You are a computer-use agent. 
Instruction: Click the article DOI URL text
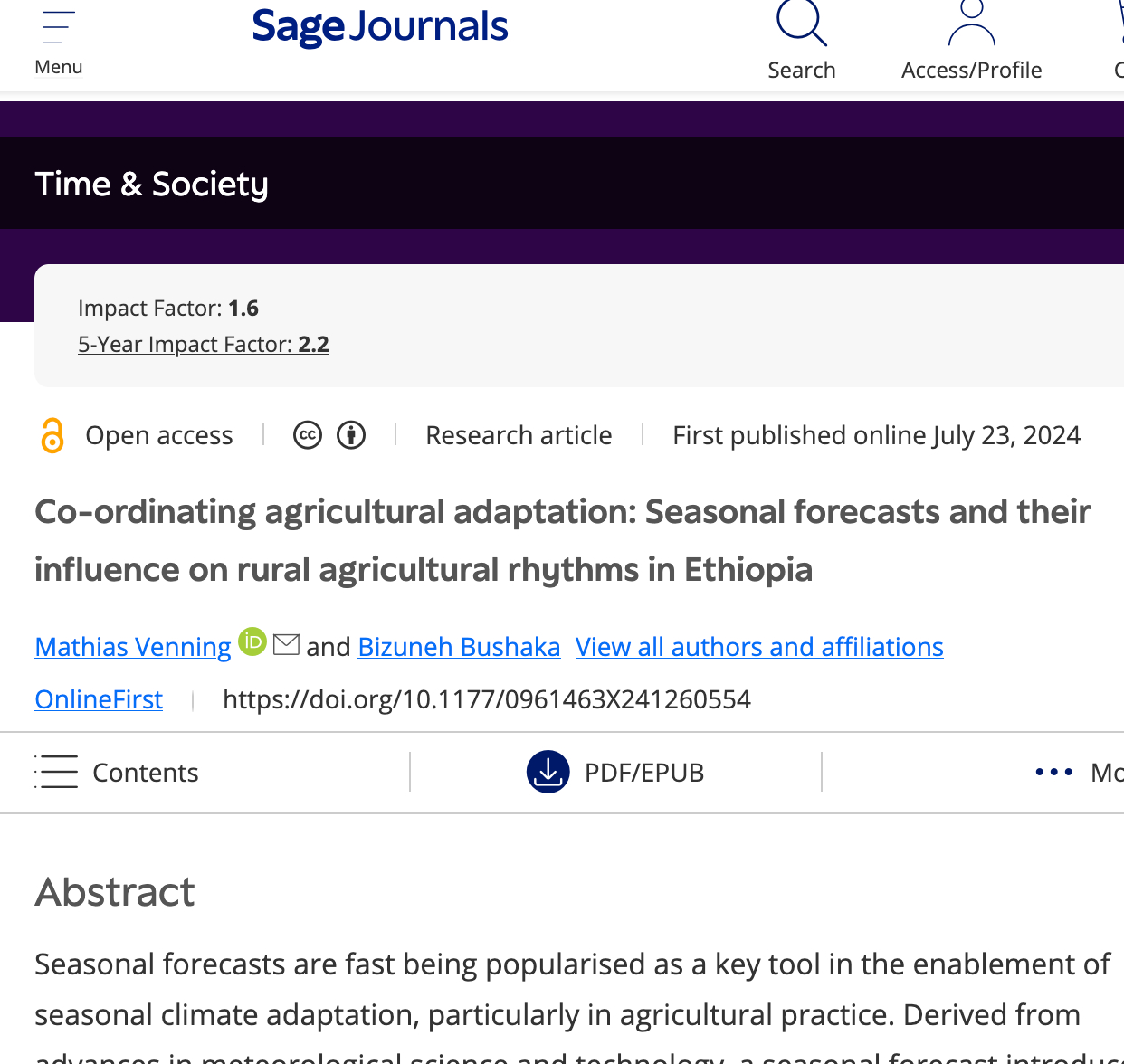(x=486, y=699)
